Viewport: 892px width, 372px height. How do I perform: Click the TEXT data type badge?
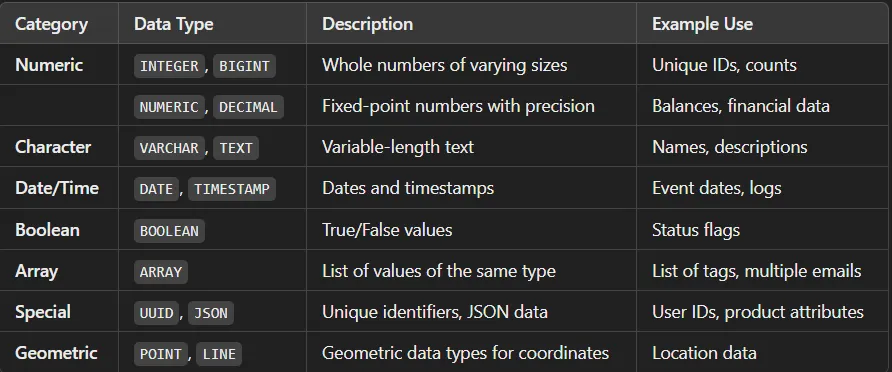point(236,148)
